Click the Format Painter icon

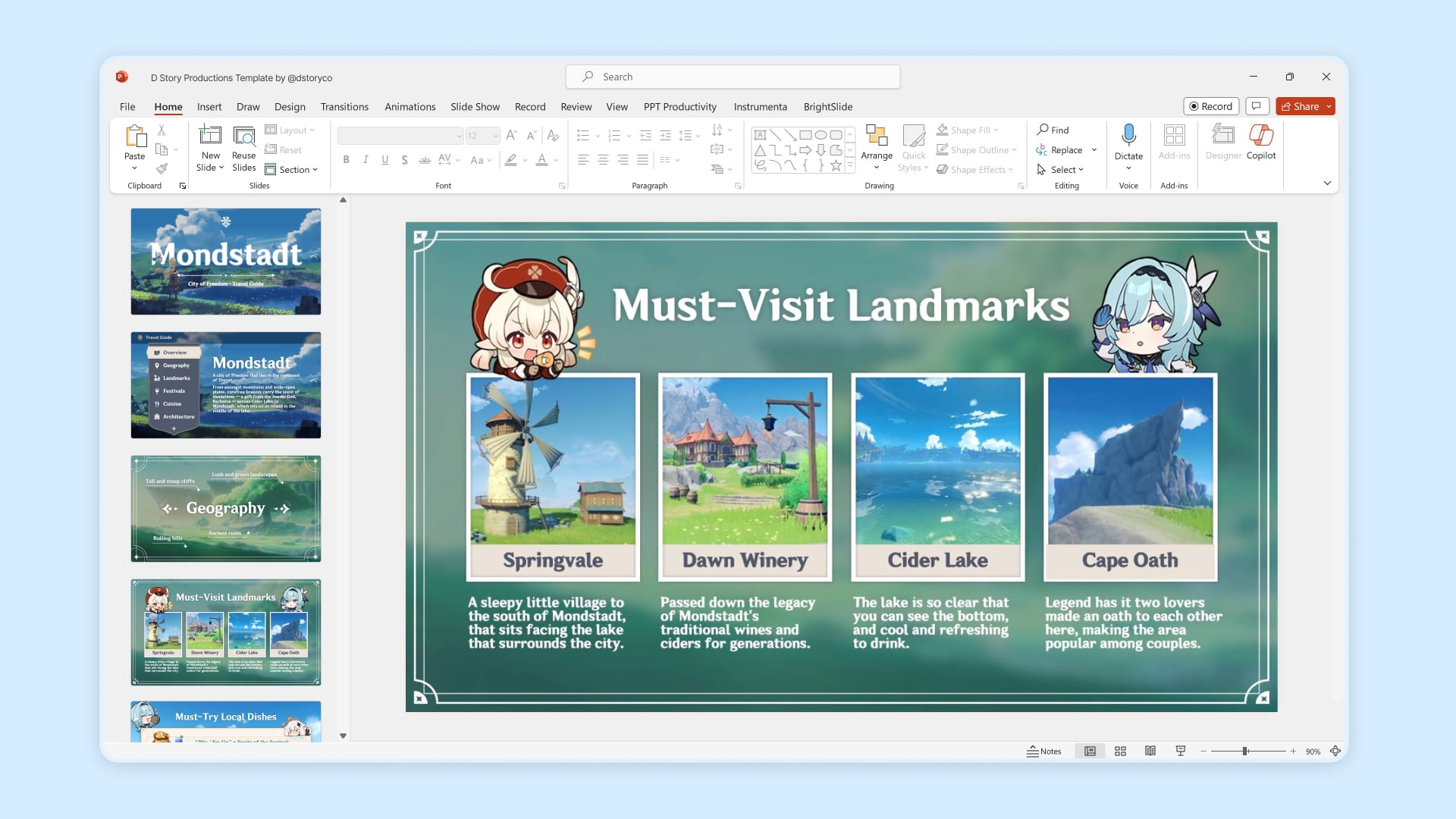click(162, 169)
